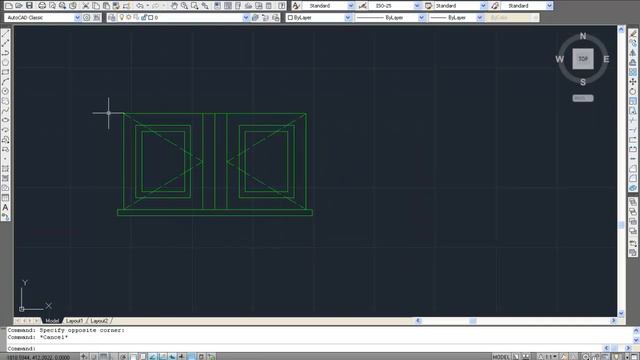The image size is (640, 360).
Task: Select the Rotate tool in the Modify toolbar
Action: (633, 91)
